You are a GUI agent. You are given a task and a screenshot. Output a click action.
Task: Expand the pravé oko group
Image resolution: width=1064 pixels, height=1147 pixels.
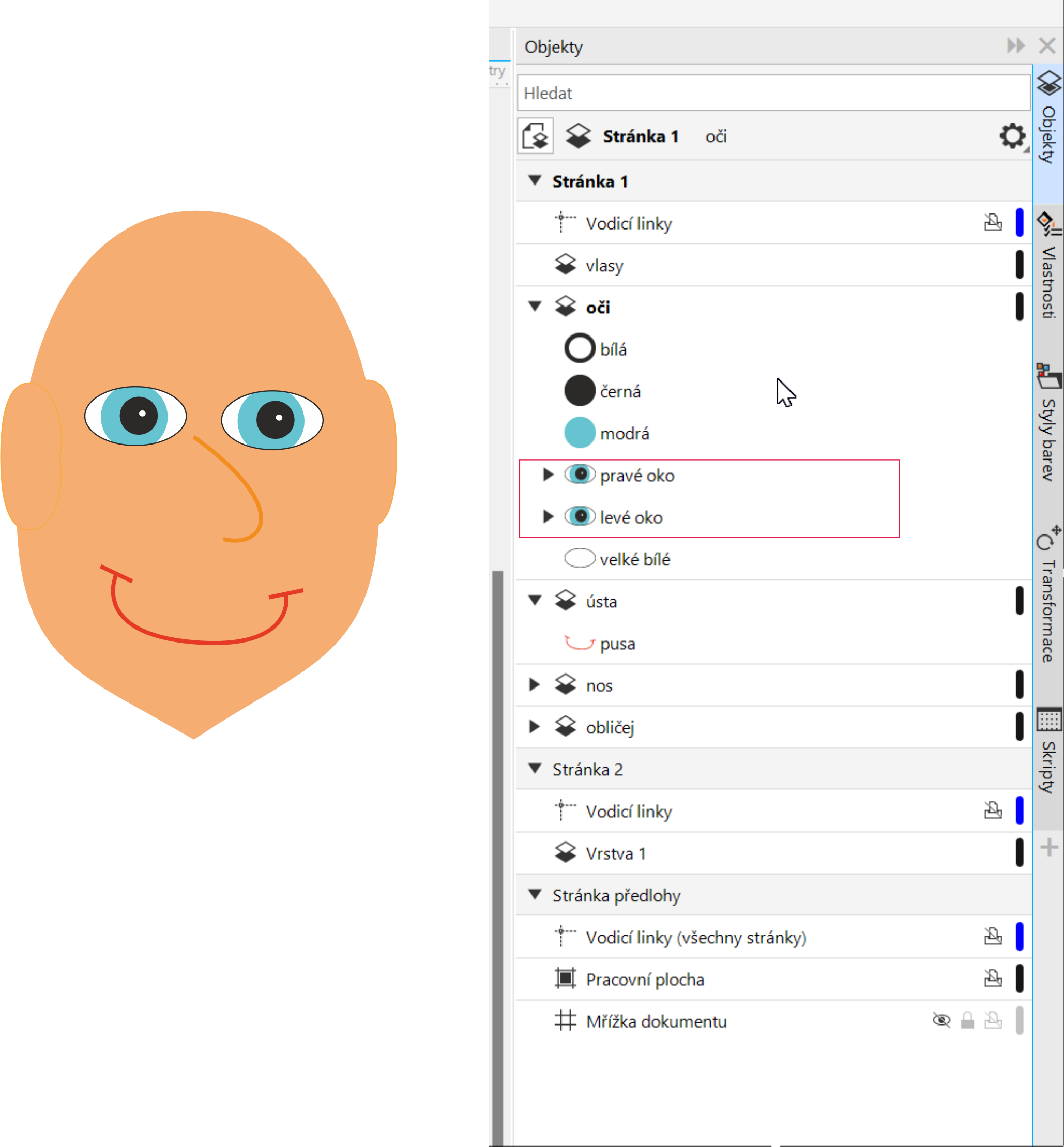548,475
